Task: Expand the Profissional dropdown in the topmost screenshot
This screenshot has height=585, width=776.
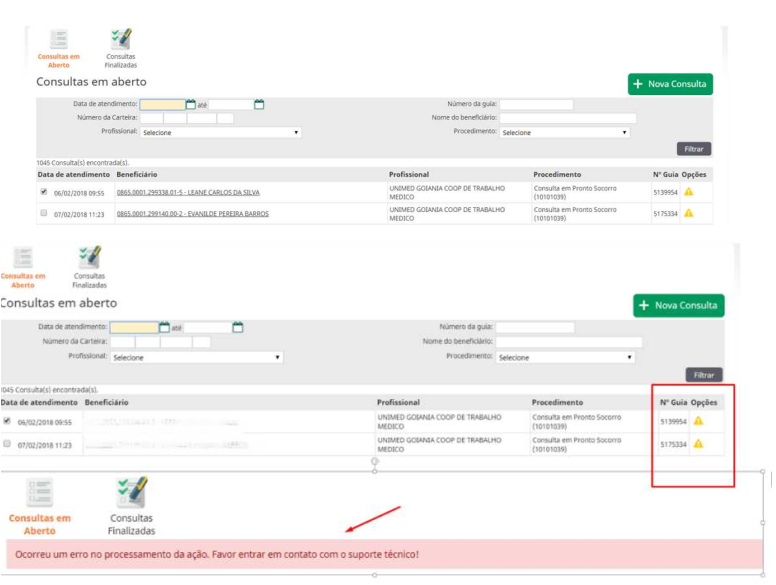Action: tap(220, 132)
